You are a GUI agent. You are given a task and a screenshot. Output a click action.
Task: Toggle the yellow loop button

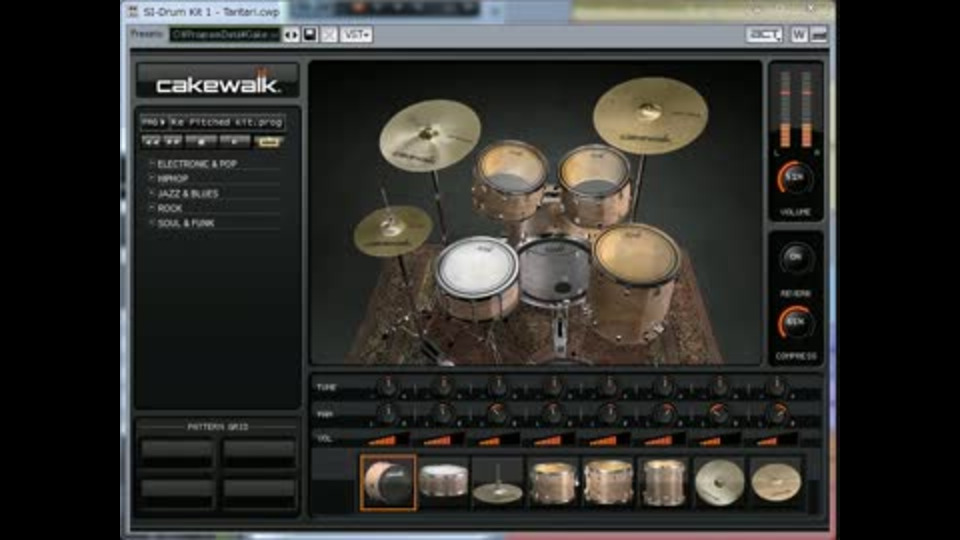tap(268, 142)
